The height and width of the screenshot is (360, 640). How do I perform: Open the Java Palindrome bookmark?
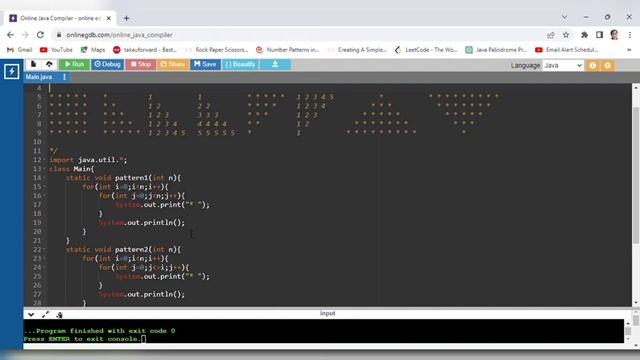[497, 50]
